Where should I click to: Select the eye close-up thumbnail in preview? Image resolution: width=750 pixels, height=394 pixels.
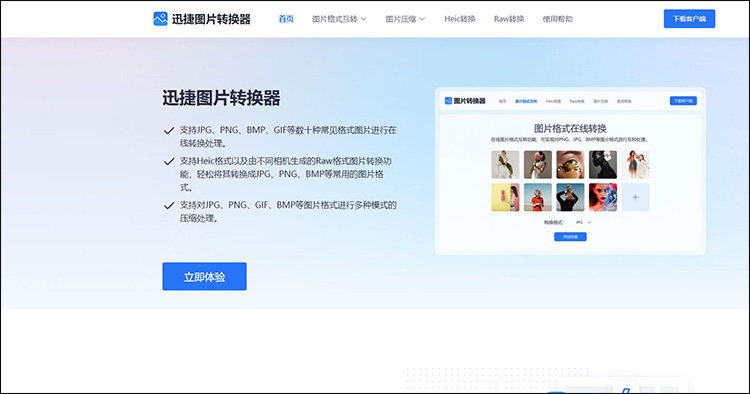[x=570, y=164]
